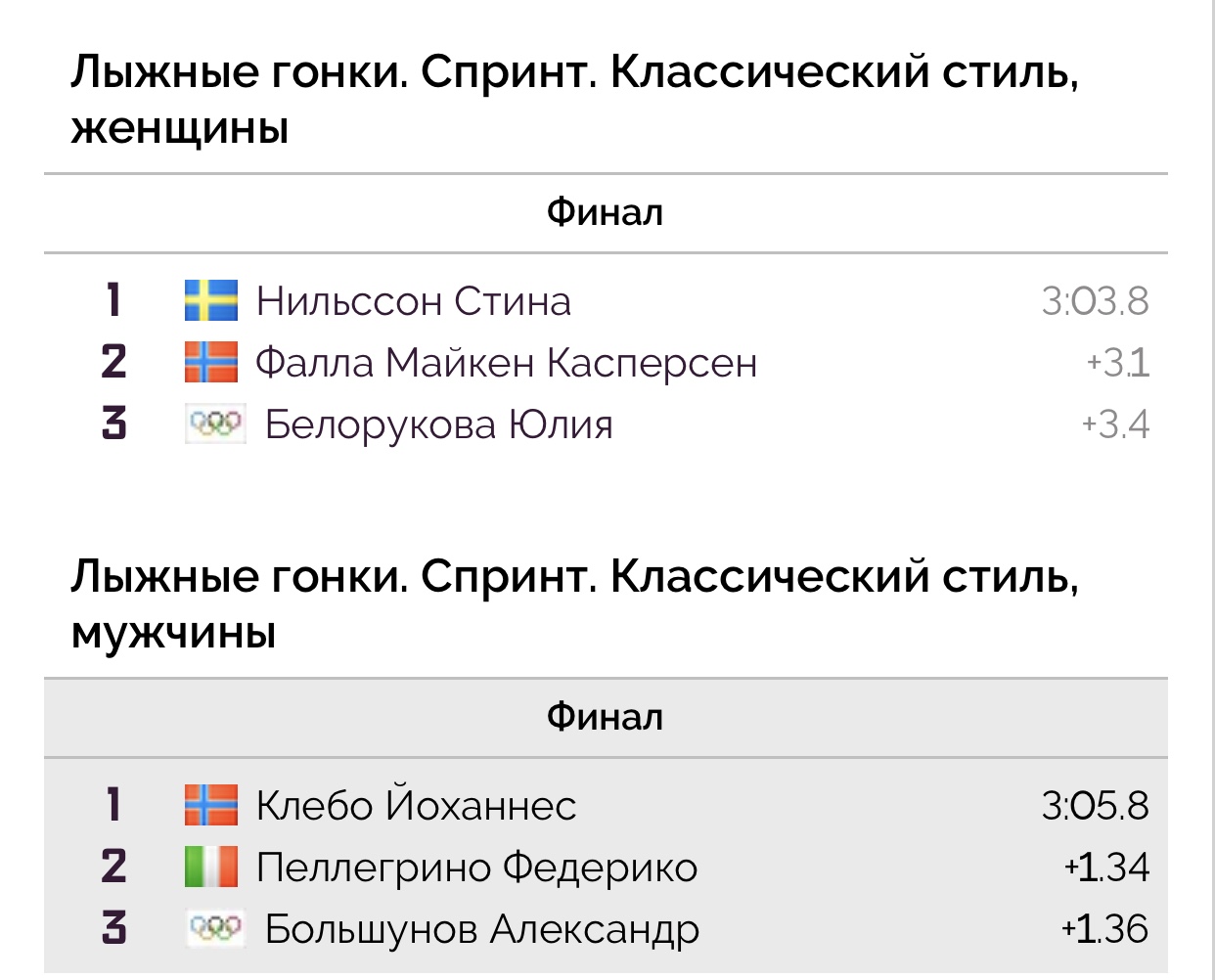Click Olympic rings flag beside Большунов Александр
The image size is (1215, 980).
216,928
